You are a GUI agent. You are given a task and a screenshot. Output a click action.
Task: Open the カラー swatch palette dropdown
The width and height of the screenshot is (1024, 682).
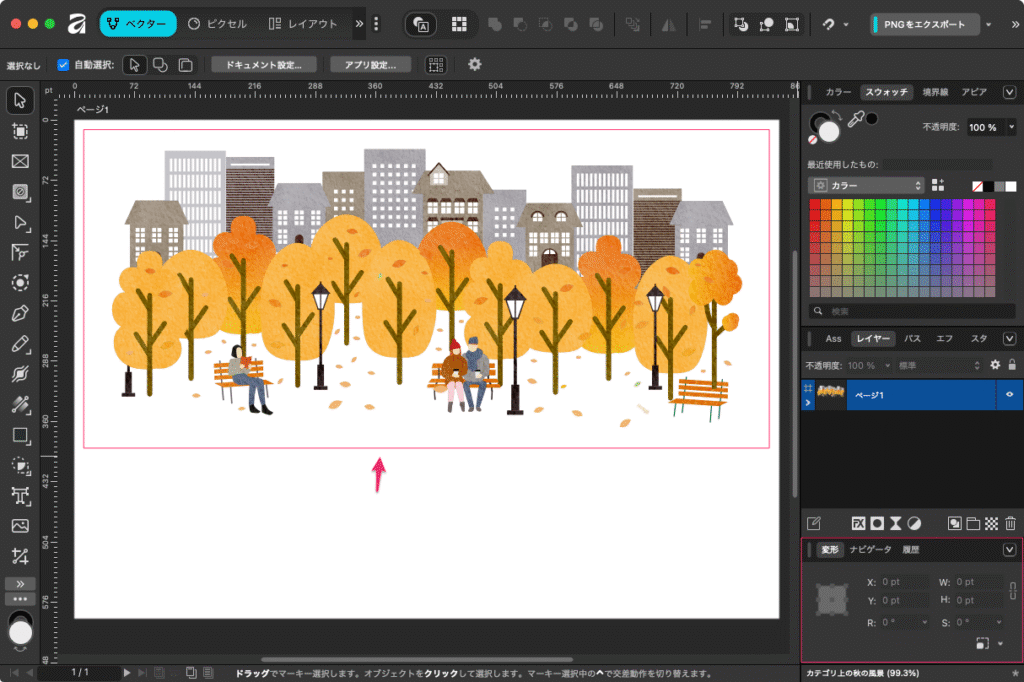868,185
